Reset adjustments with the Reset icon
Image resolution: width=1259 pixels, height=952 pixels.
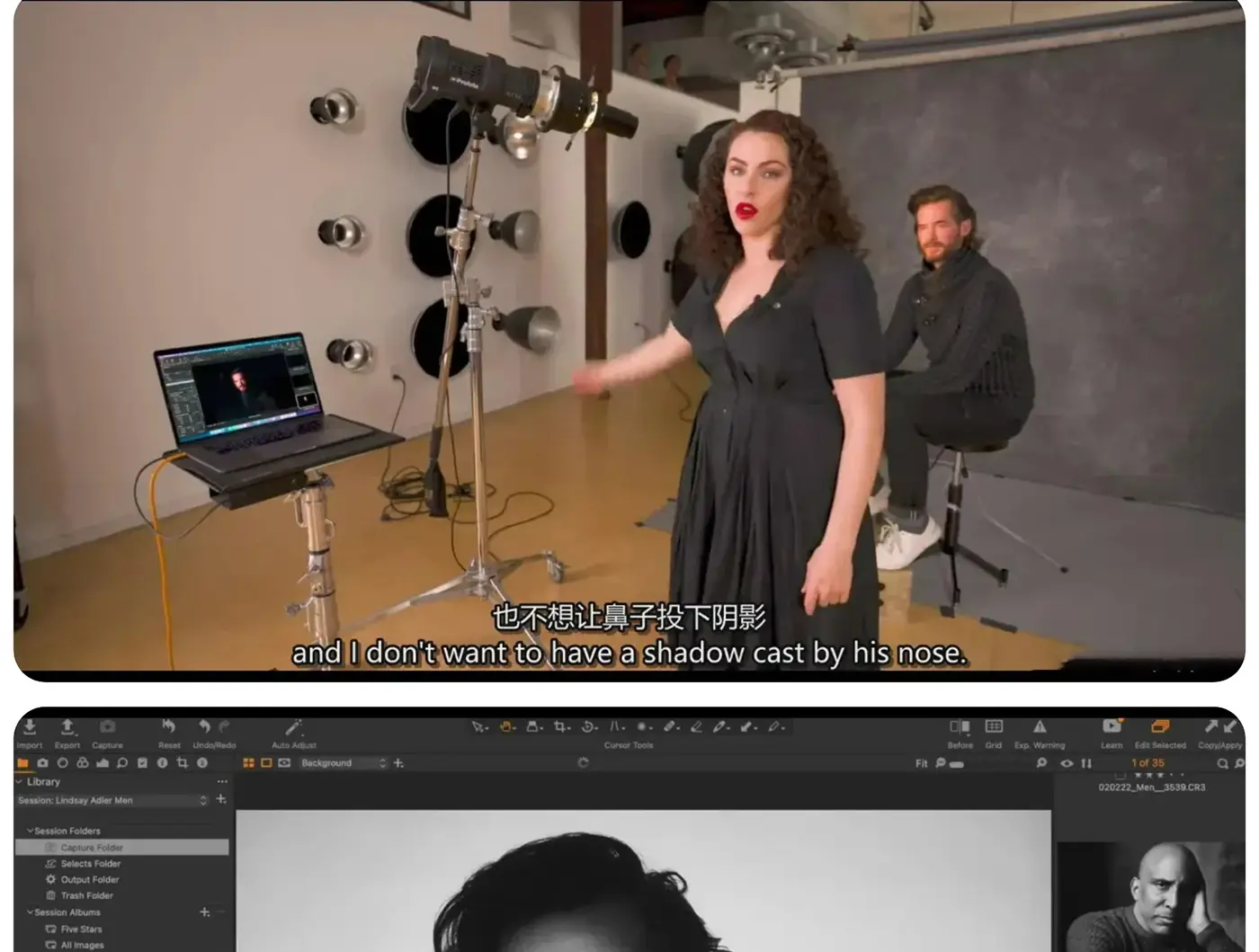click(168, 726)
